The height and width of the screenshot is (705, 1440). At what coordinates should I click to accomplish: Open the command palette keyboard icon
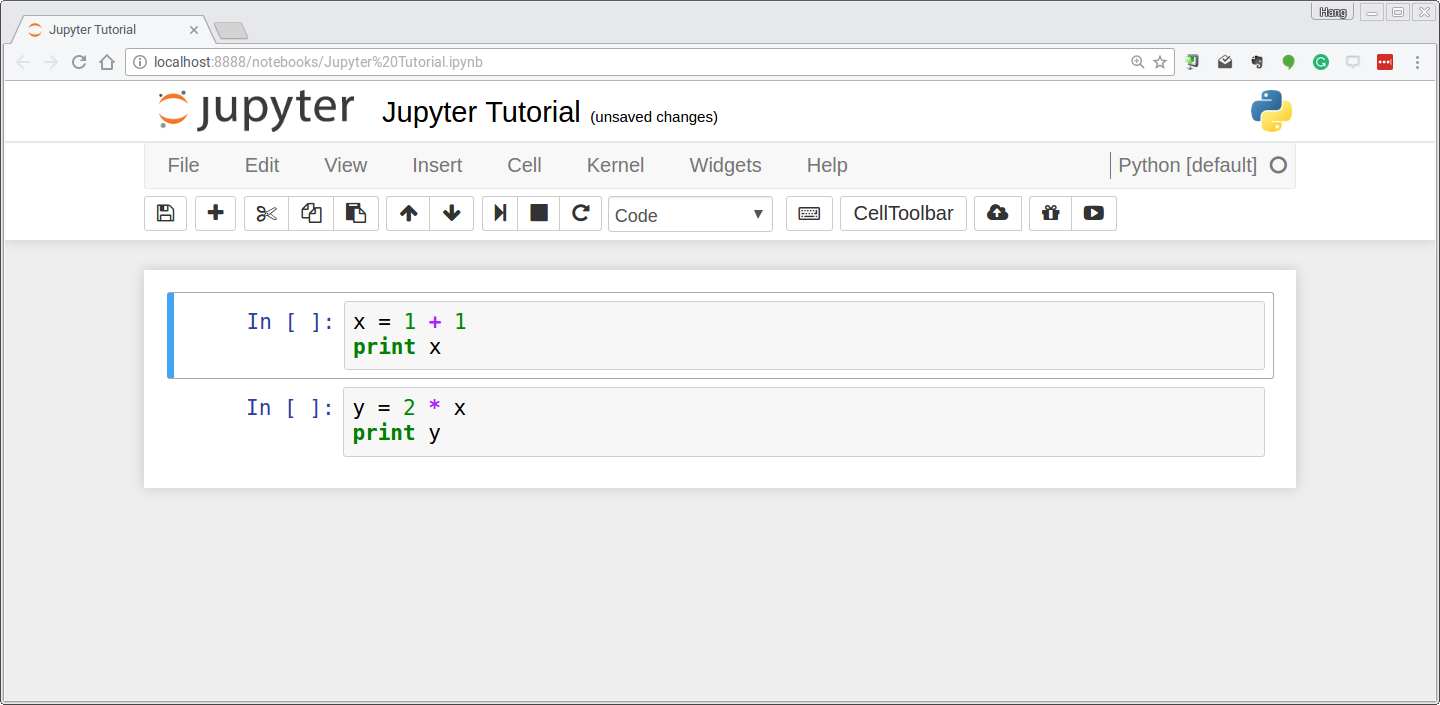809,213
